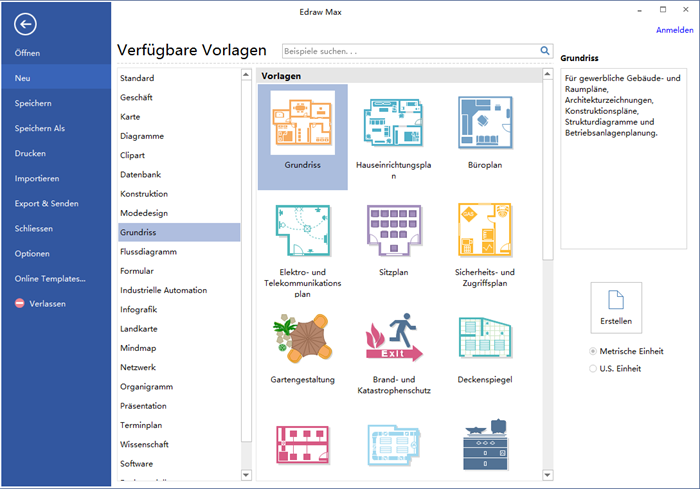
Task: Select the Clipart category
Action: 179,155
